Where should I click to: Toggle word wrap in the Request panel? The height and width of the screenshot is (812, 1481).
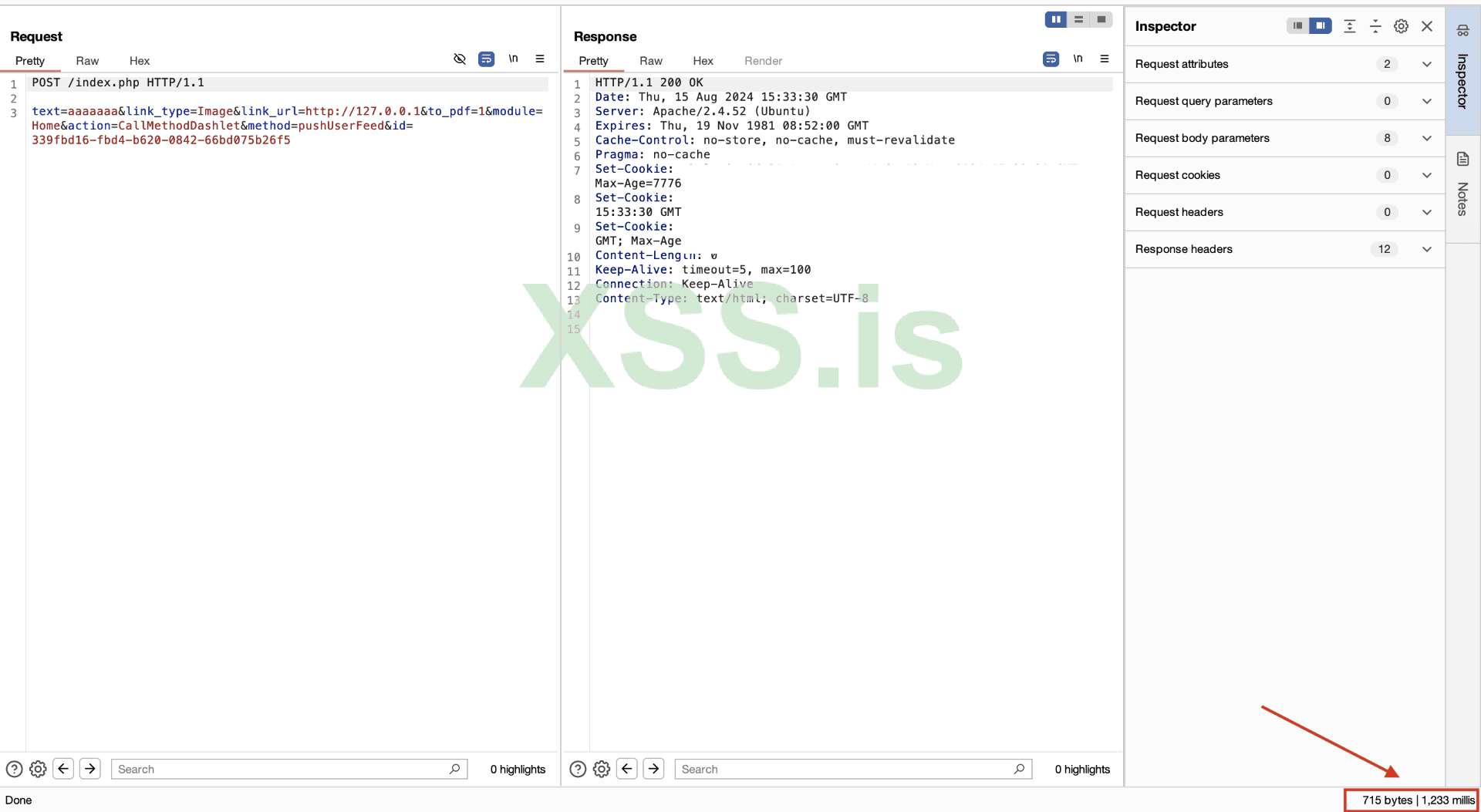click(486, 59)
